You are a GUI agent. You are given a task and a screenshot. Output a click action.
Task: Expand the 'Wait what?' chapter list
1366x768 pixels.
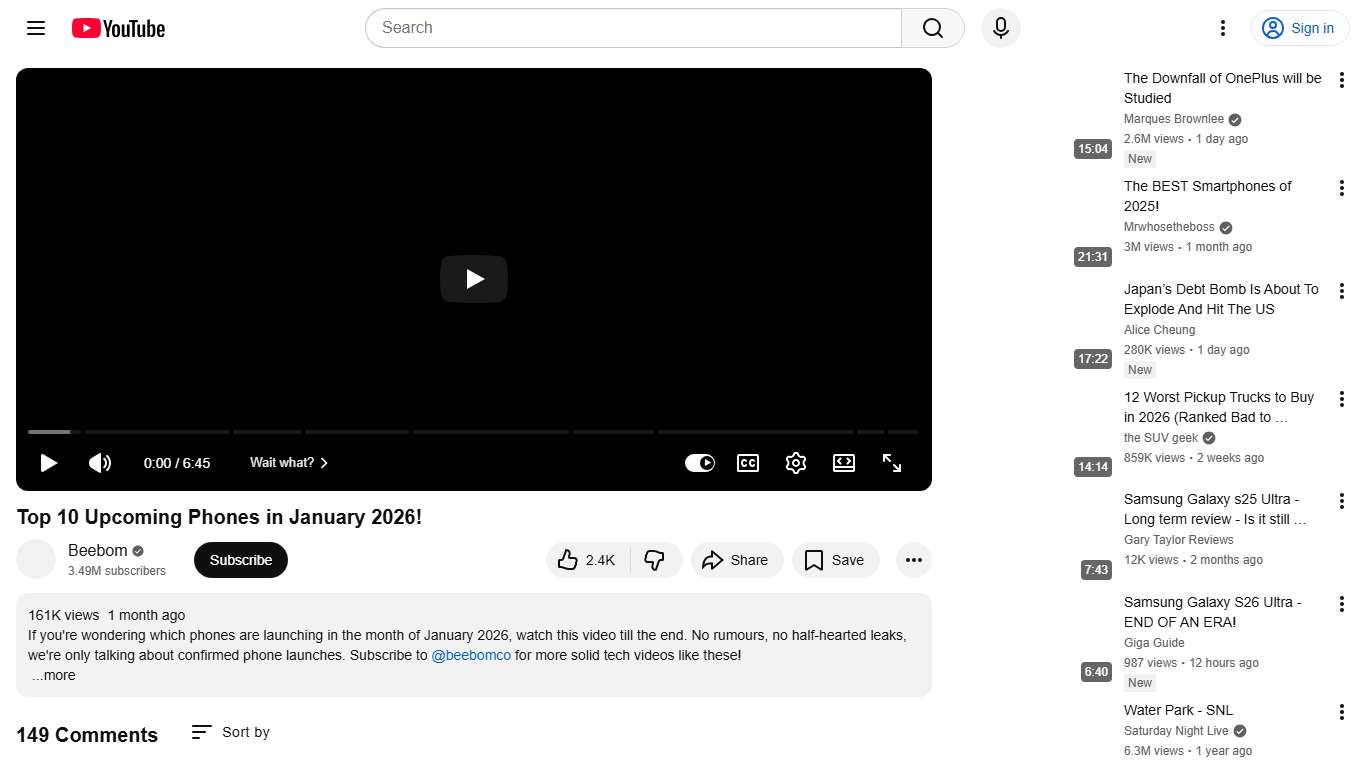click(289, 463)
